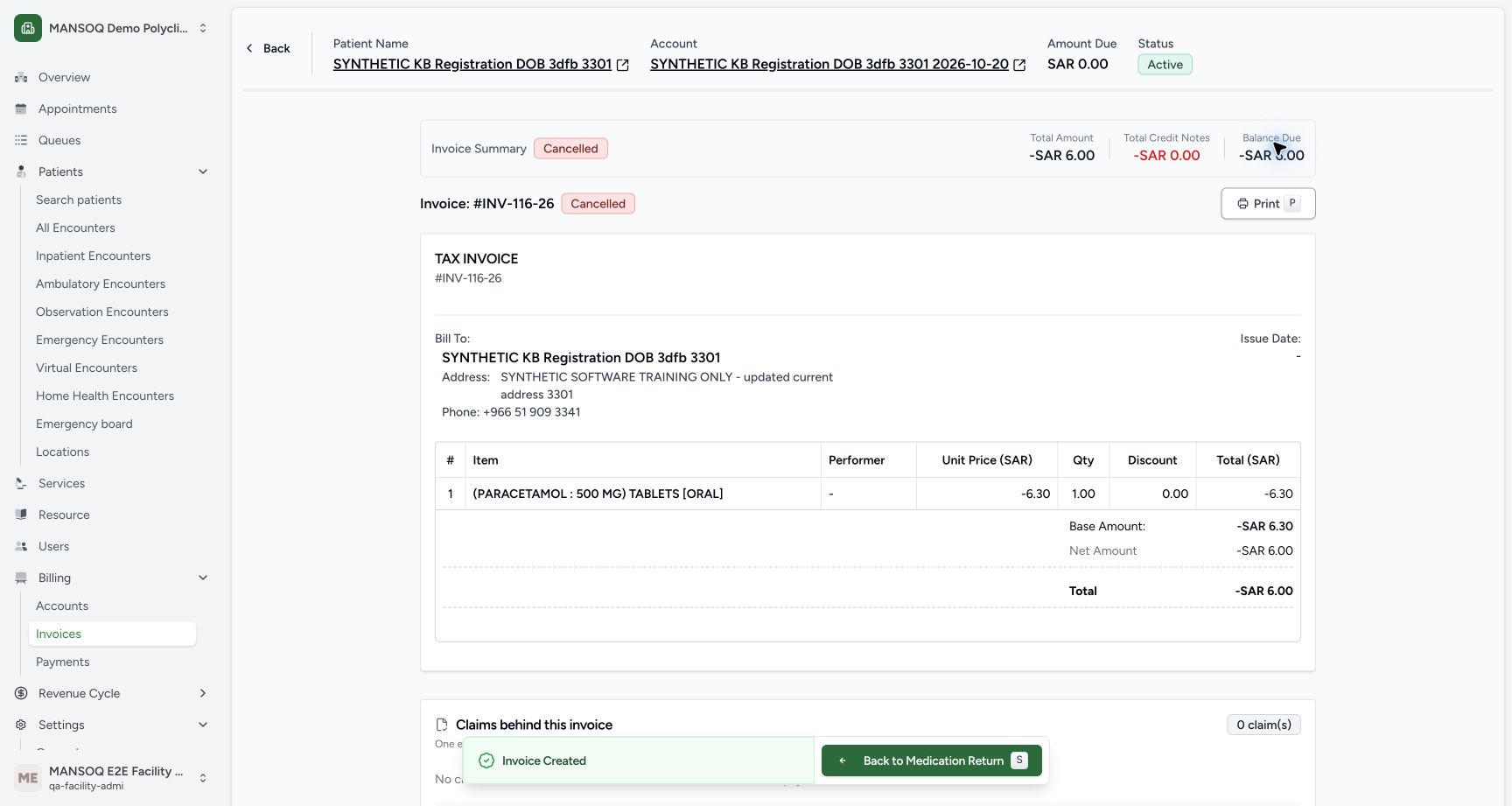Viewport: 1512px width, 806px height.
Task: Click the Settings gear icon
Action: (21, 725)
